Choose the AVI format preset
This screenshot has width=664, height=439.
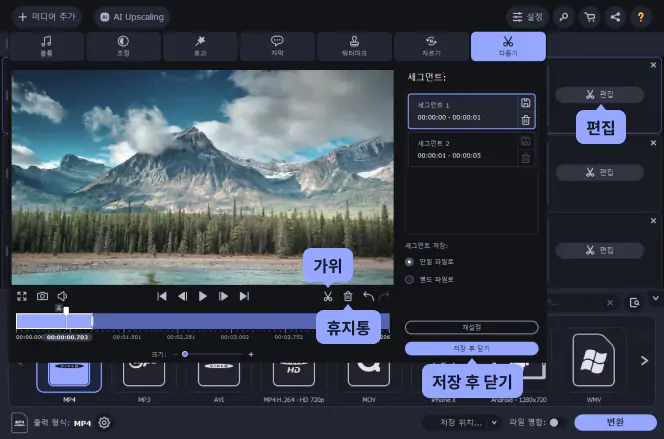(219, 378)
